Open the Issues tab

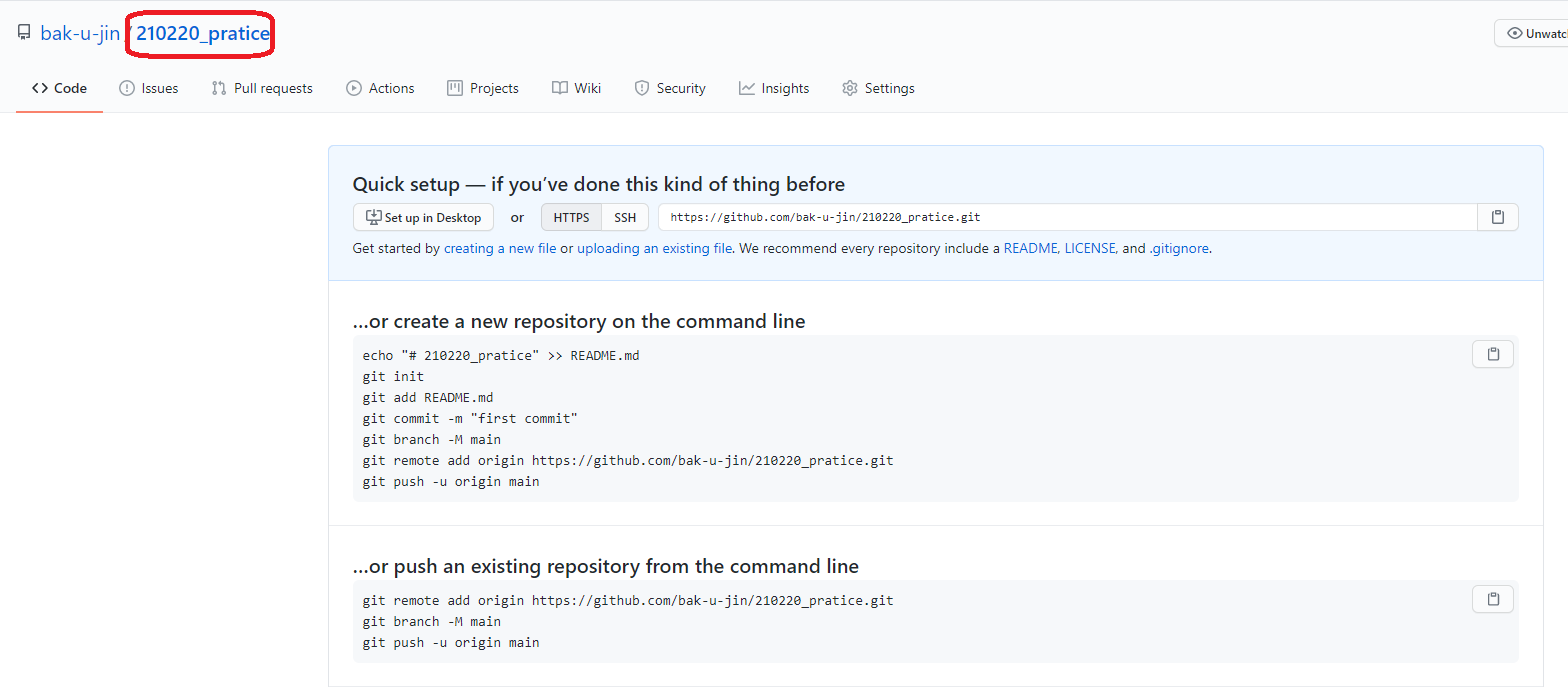coord(149,88)
